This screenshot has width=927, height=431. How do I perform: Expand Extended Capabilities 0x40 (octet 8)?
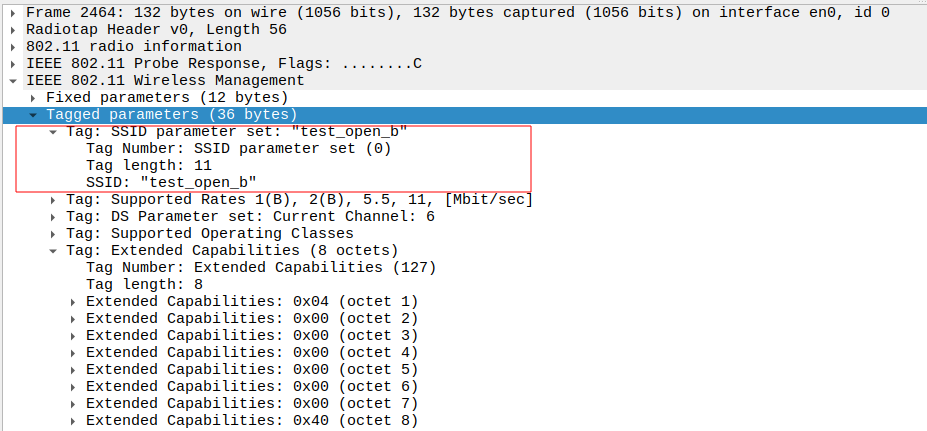(73, 421)
